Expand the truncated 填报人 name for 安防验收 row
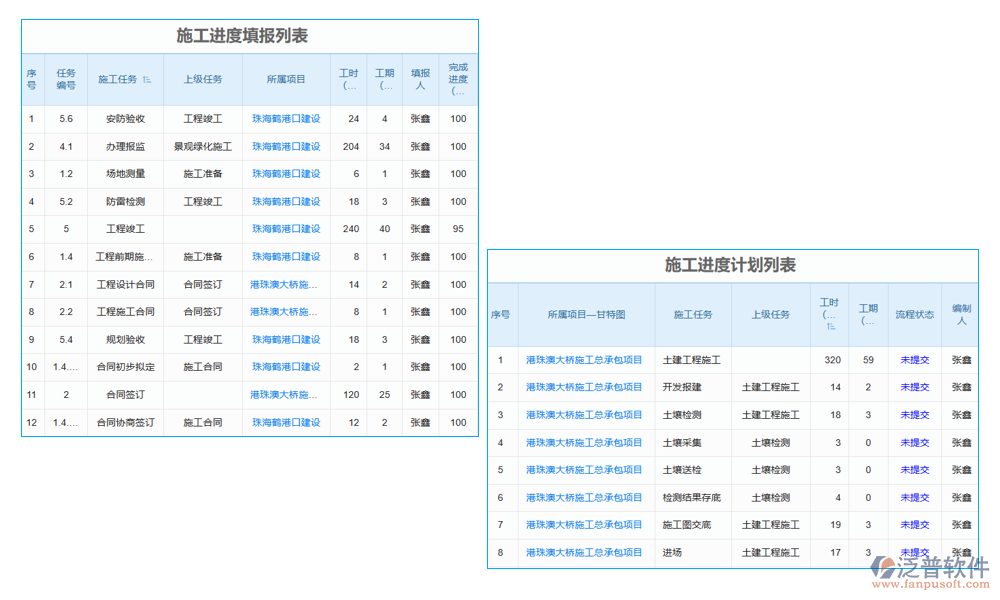 pos(420,119)
